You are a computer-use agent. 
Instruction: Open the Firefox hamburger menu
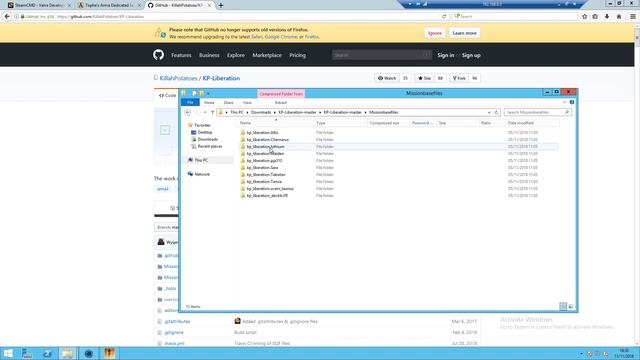[x=633, y=16]
